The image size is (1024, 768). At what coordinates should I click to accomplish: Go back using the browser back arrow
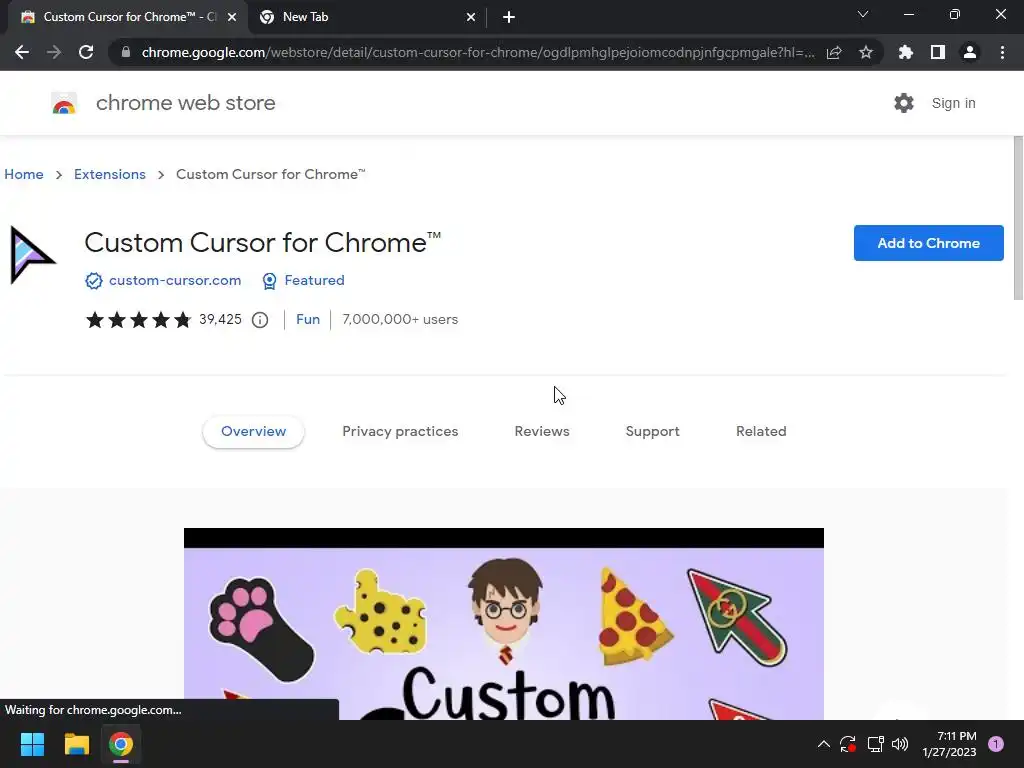[x=22, y=52]
